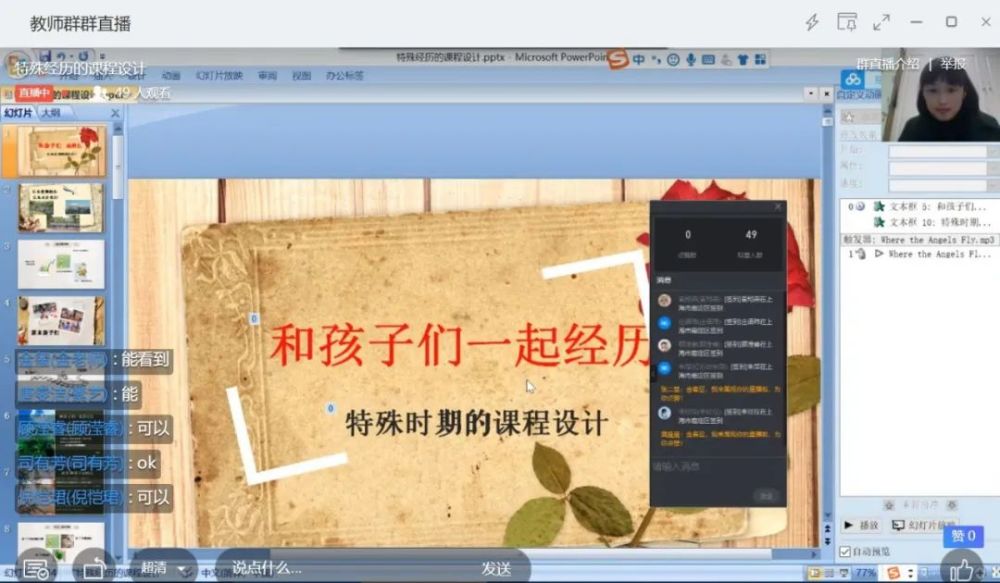Click the message input field in the dark chat panel
Image resolution: width=1000 pixels, height=583 pixels.
coord(717,473)
